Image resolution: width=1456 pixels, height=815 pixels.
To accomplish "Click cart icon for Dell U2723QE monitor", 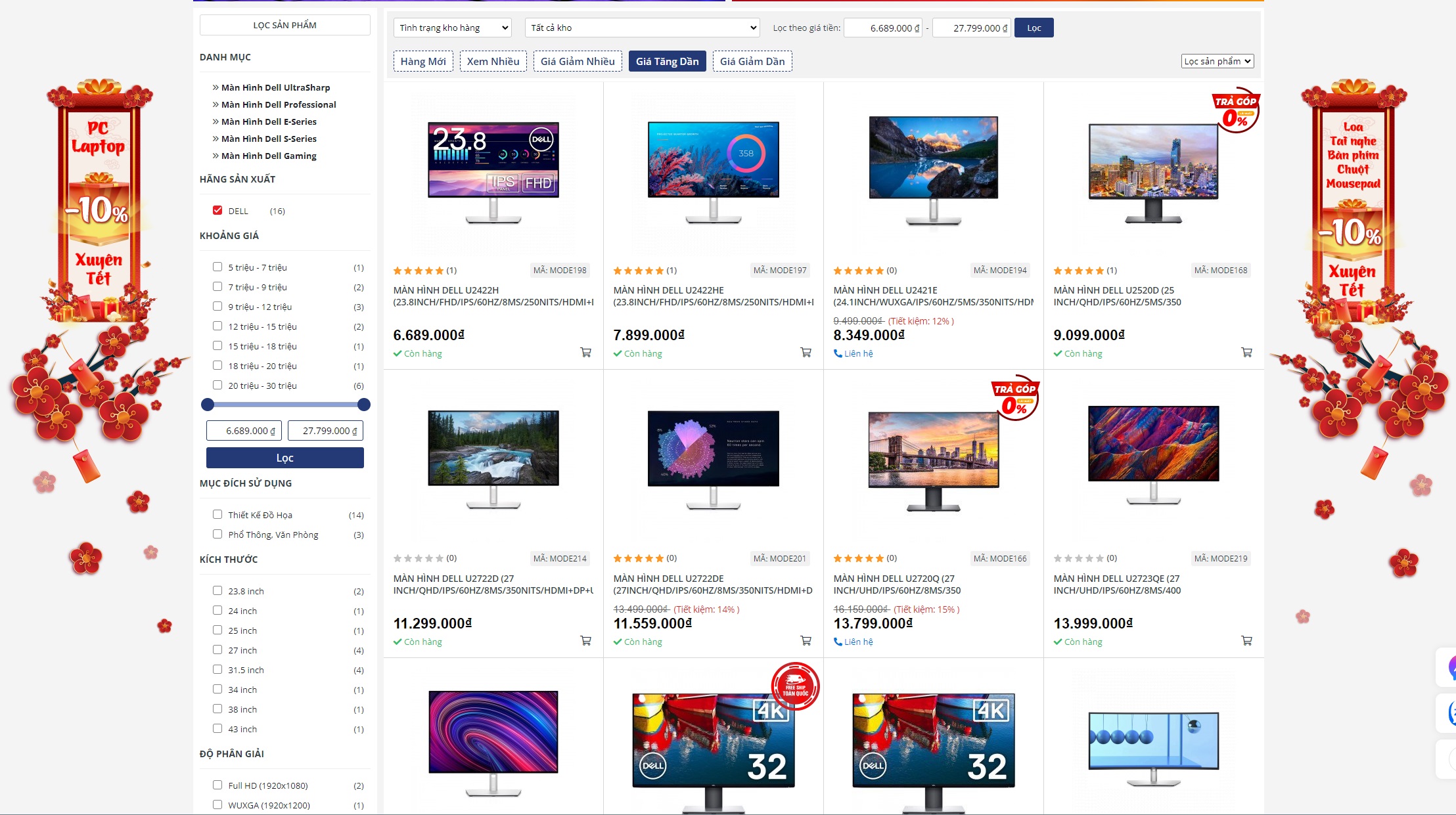I will pos(1246,641).
